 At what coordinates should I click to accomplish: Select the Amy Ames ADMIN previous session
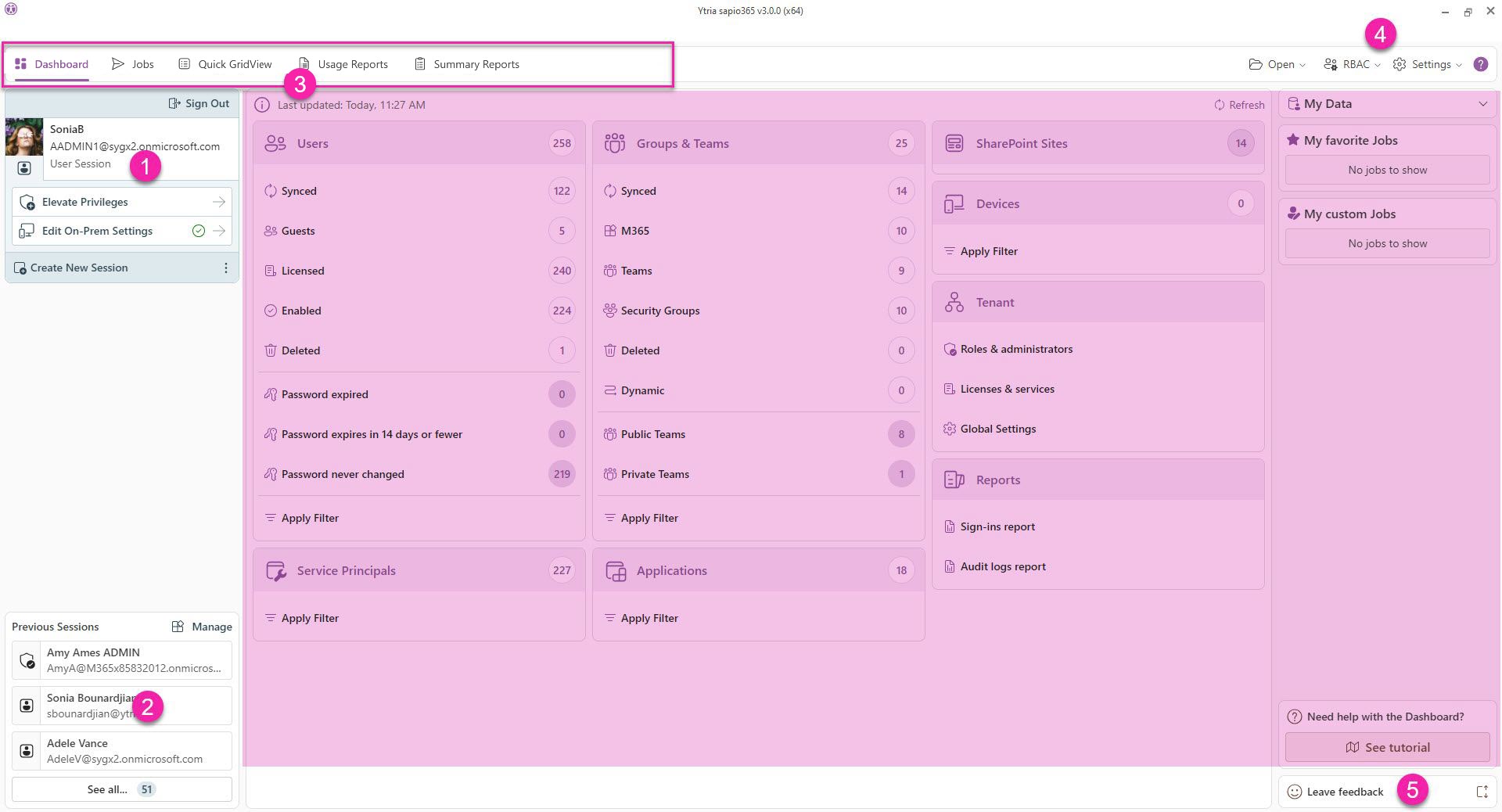[x=122, y=660]
